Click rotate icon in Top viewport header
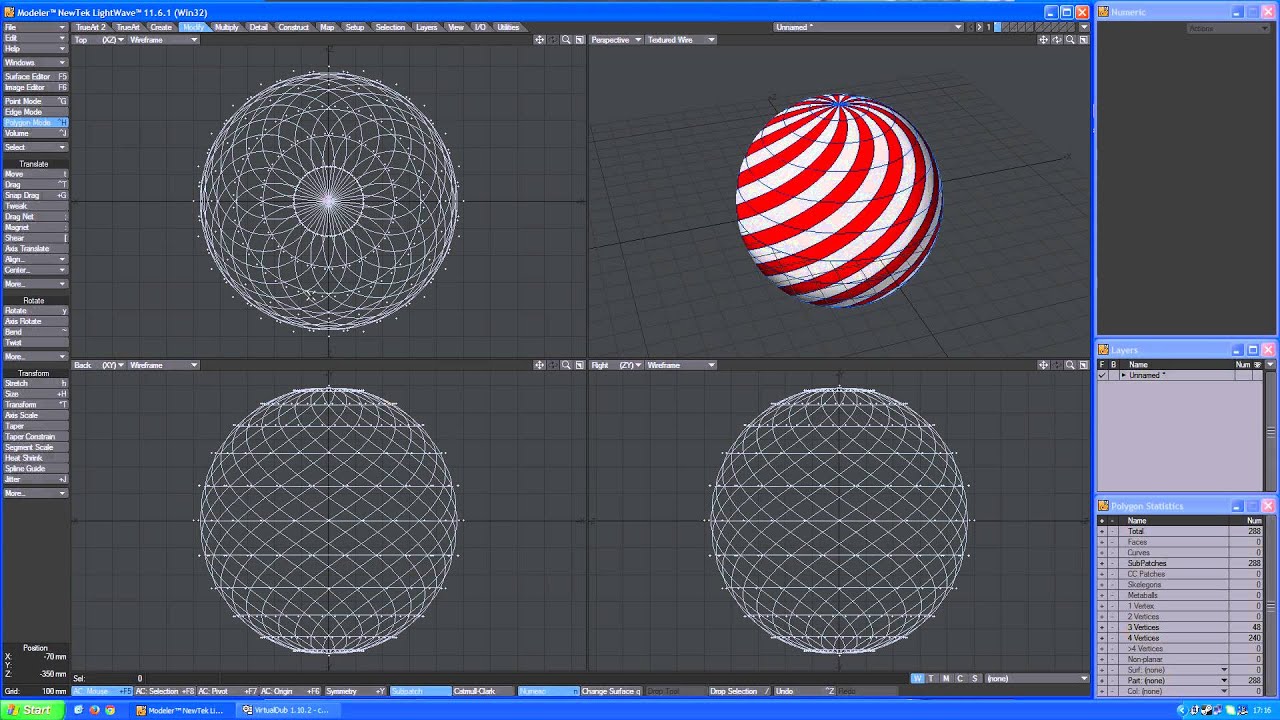The image size is (1280, 720). (x=553, y=40)
